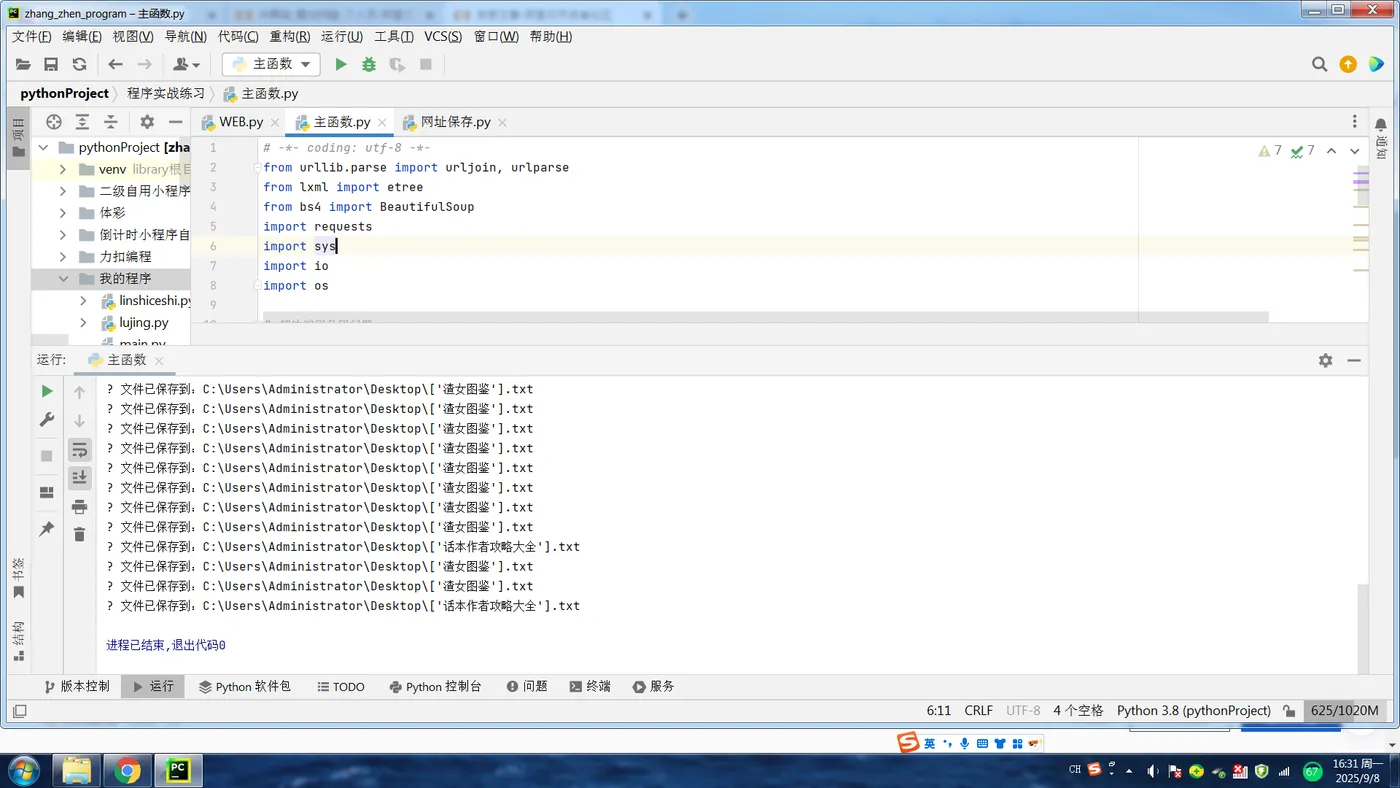This screenshot has height=788, width=1400.
Task: Toggle the 通知 panel on right edge
Action: 1381,138
